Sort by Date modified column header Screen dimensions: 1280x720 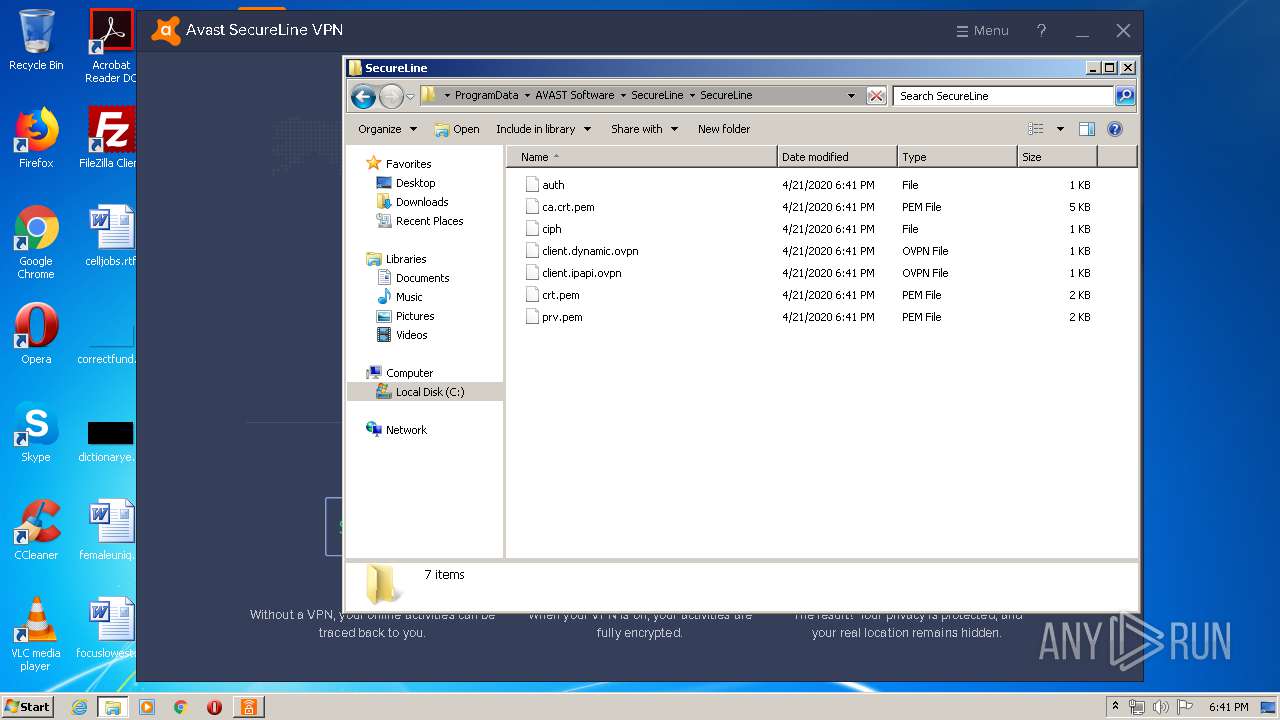click(837, 157)
